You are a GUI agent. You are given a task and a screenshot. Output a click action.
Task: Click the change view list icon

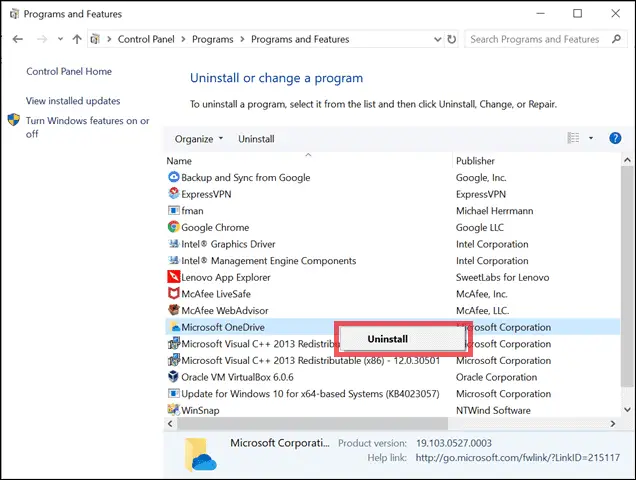pyautogui.click(x=573, y=138)
